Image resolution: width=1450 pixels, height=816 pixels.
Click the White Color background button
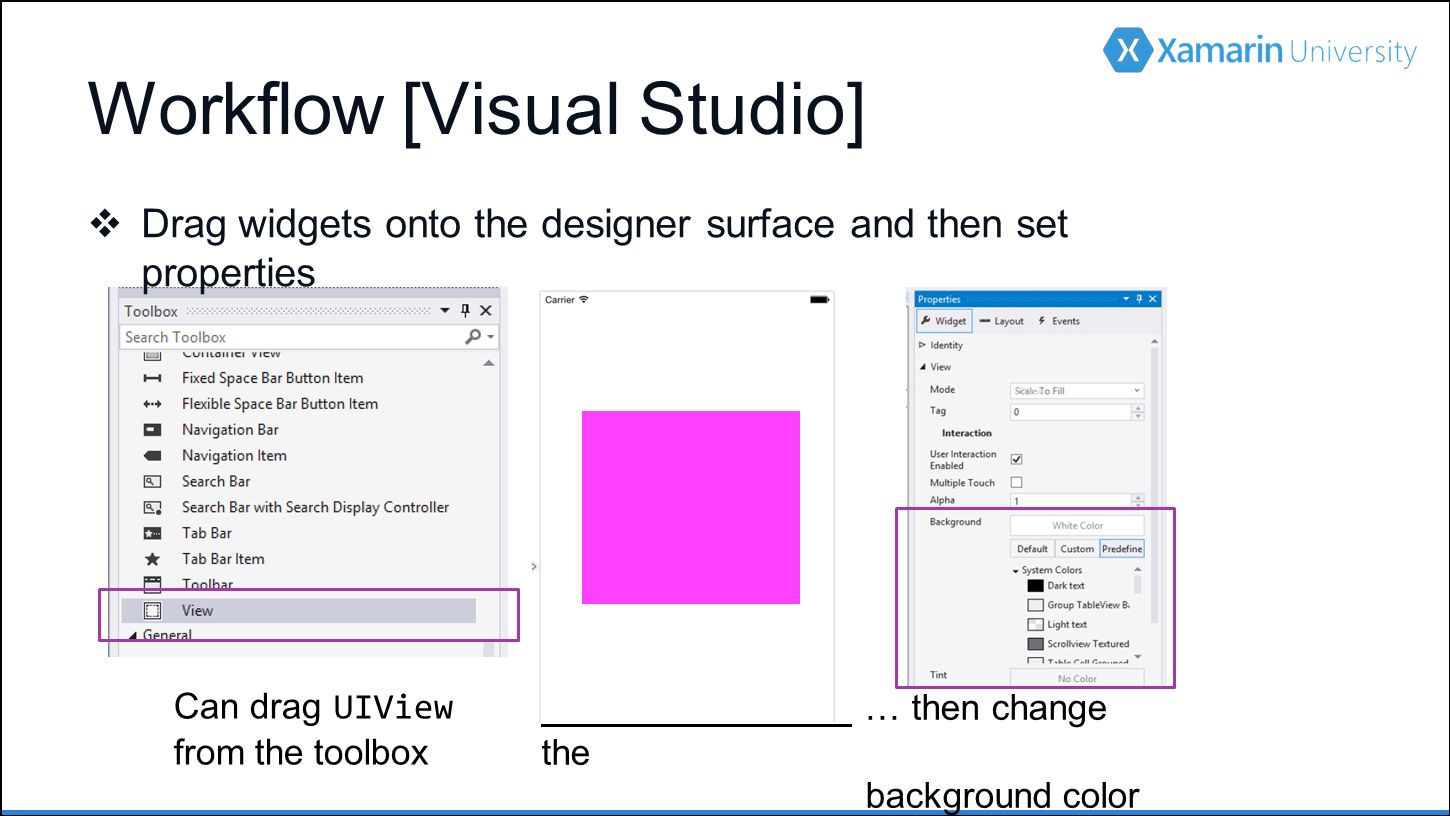point(1077,525)
